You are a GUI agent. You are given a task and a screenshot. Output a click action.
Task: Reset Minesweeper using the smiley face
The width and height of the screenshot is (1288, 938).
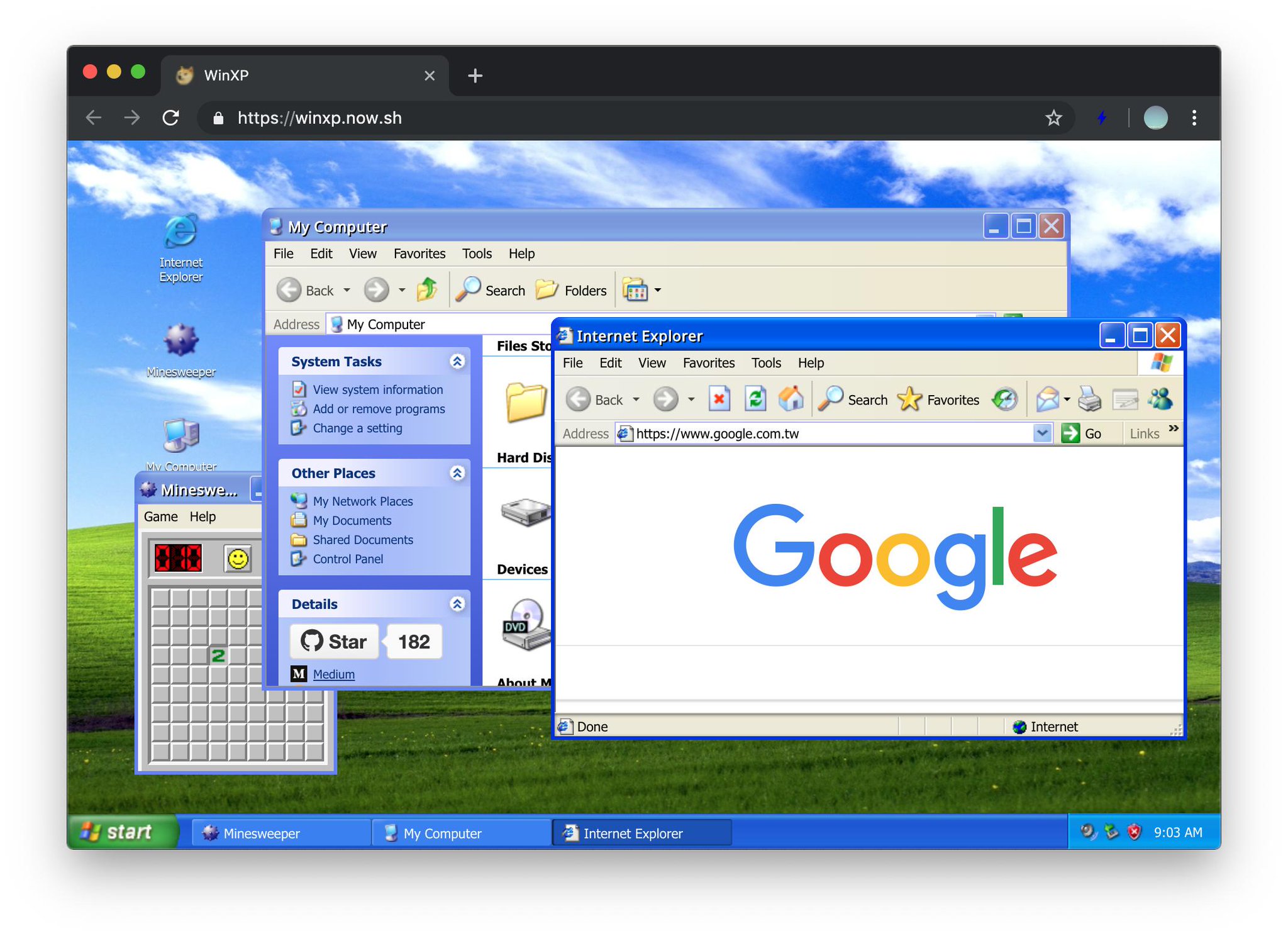[238, 559]
